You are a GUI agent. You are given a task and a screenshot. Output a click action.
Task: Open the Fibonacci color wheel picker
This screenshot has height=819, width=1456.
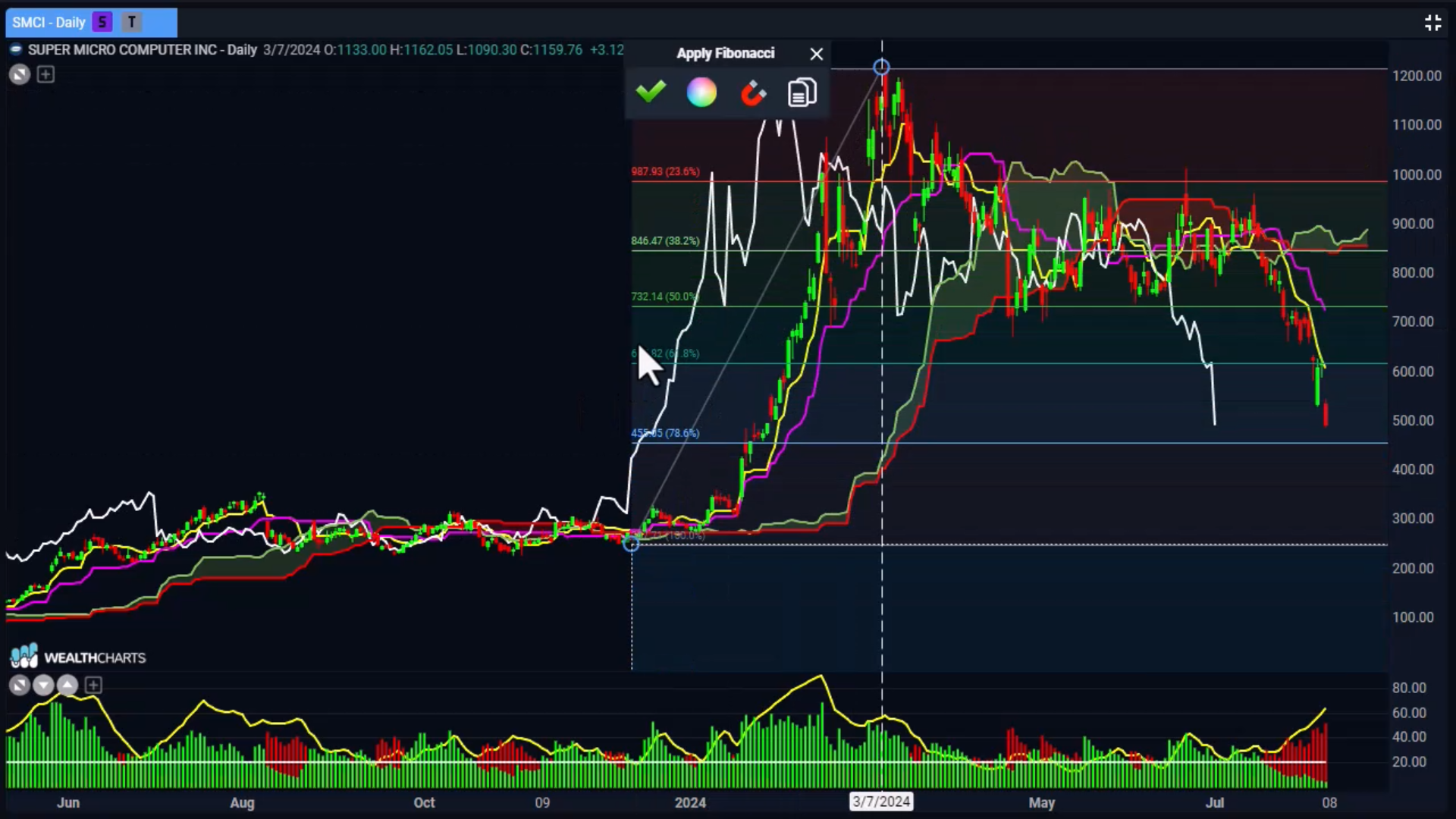[x=701, y=93]
